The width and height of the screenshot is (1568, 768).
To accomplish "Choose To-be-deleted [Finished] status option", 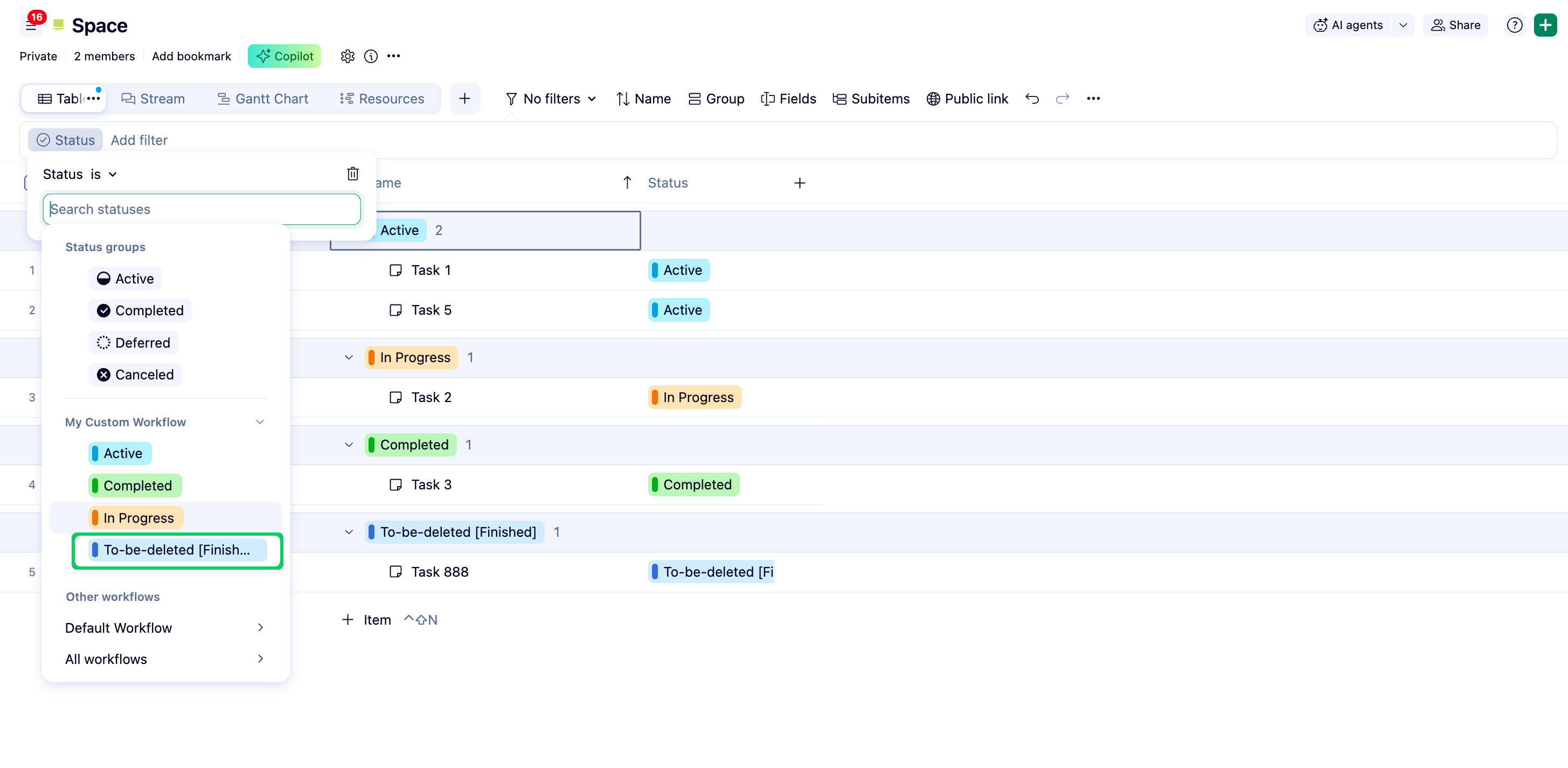I will coord(177,550).
